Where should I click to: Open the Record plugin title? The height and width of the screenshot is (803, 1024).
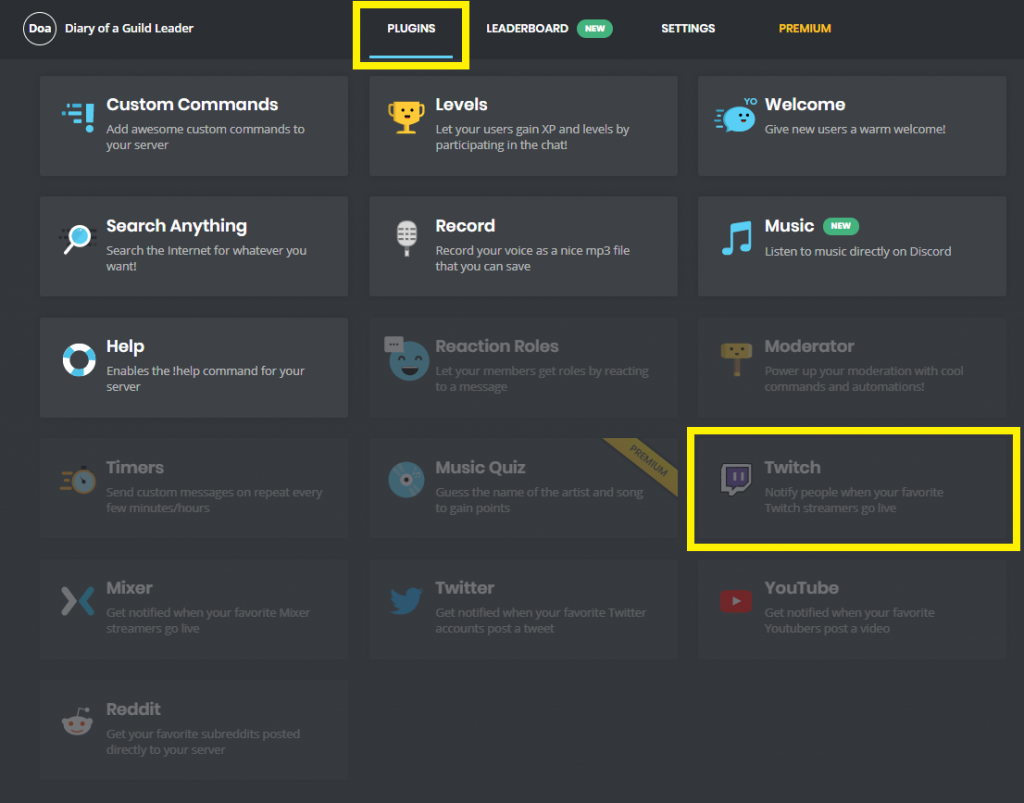465,226
